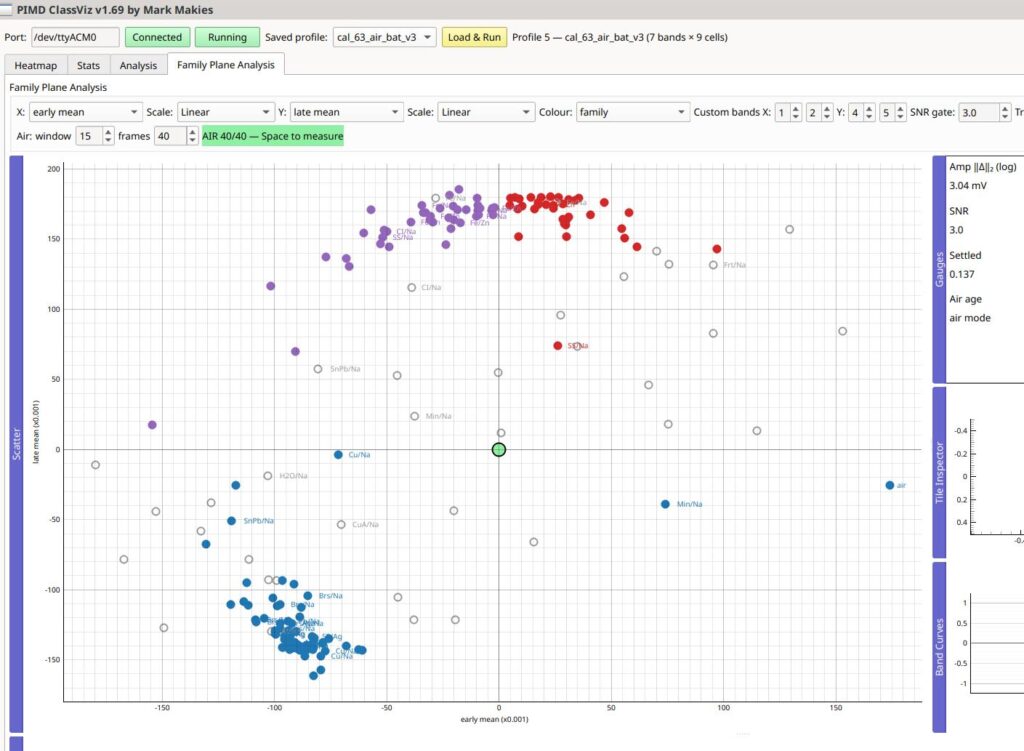Toggle the Tile Inspector side strip
Image resolution: width=1024 pixels, height=751 pixels.
939,472
